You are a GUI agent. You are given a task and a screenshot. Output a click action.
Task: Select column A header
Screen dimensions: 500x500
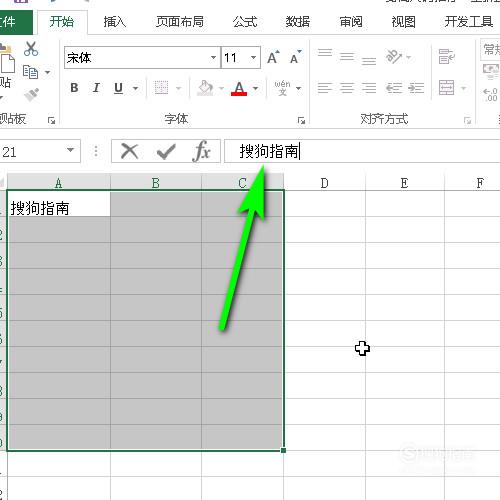[59, 183]
